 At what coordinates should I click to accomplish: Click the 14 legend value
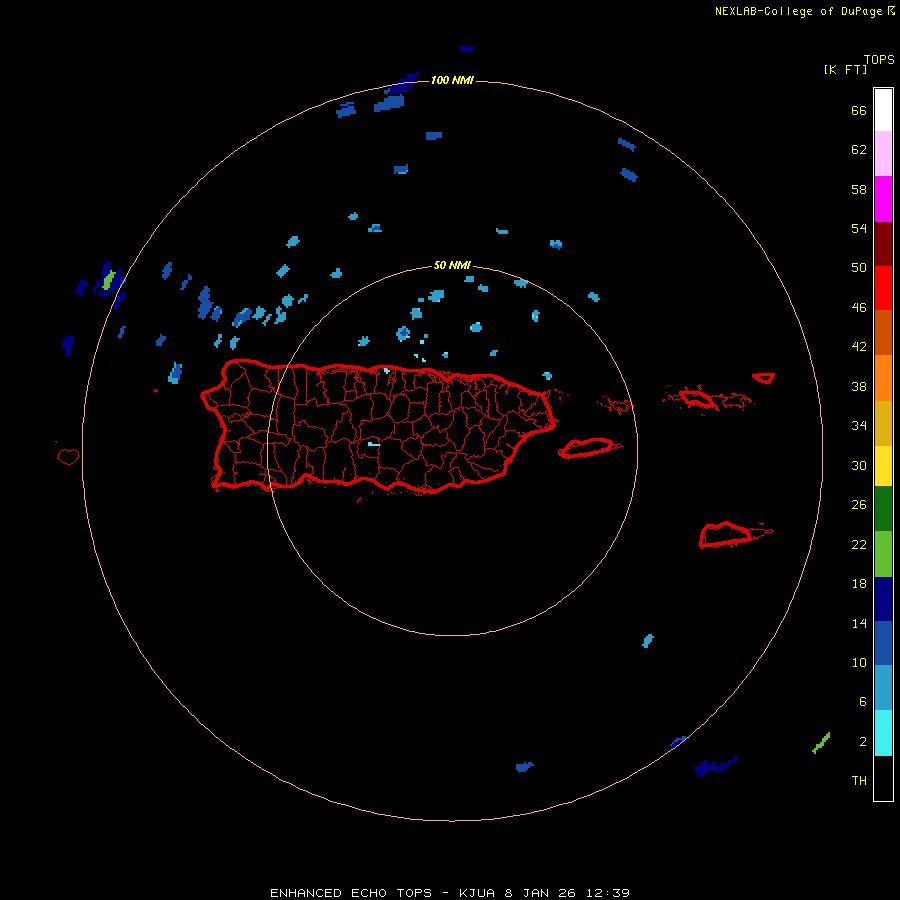859,624
